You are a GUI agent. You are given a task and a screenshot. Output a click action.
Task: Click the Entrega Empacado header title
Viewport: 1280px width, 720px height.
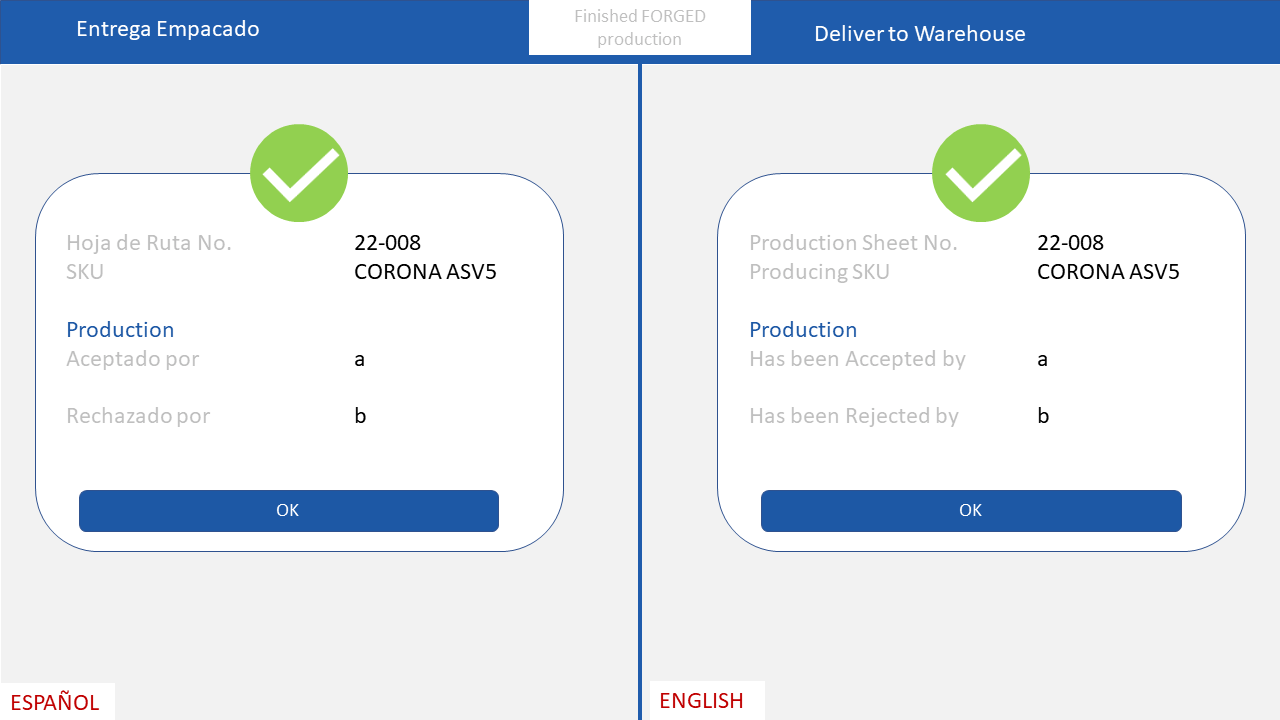(x=168, y=29)
